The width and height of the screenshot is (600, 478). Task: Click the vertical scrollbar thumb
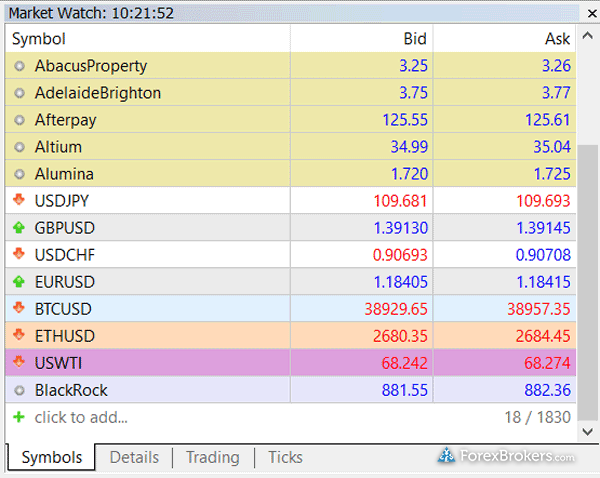587,283
